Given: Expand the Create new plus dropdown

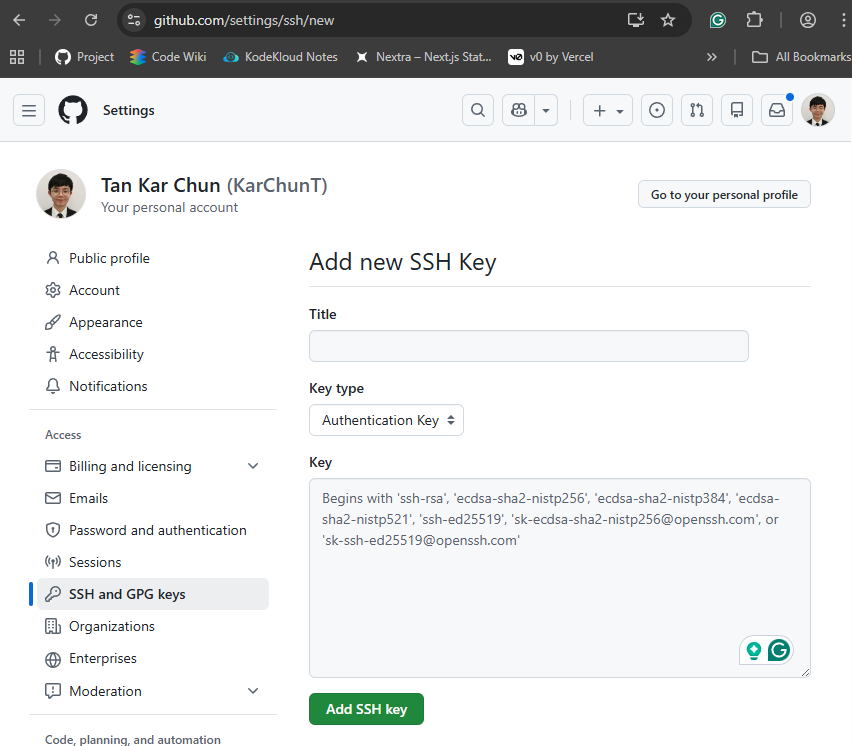Looking at the screenshot, I should pyautogui.click(x=608, y=110).
